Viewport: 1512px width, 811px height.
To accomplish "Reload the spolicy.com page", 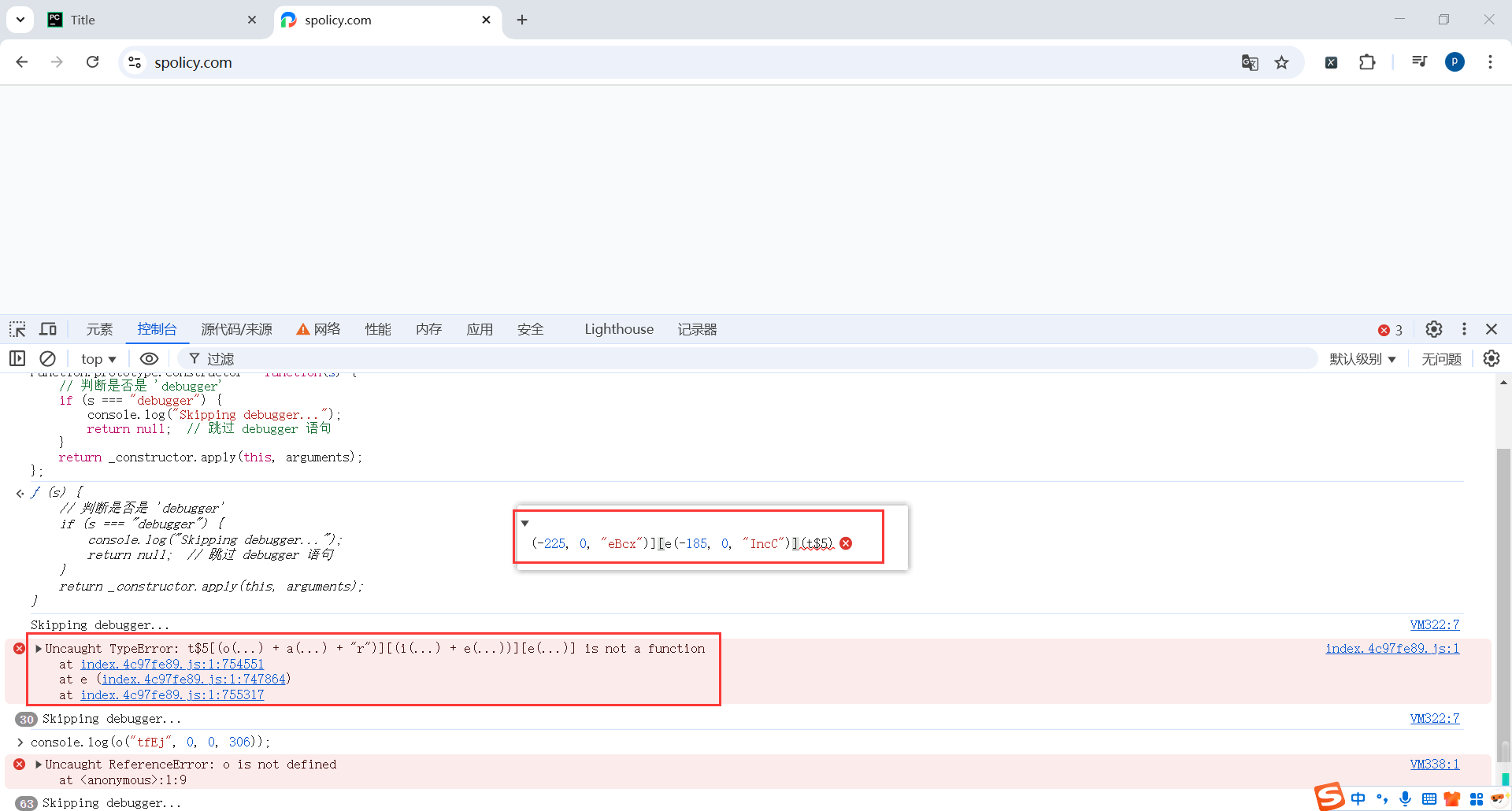I will [92, 62].
